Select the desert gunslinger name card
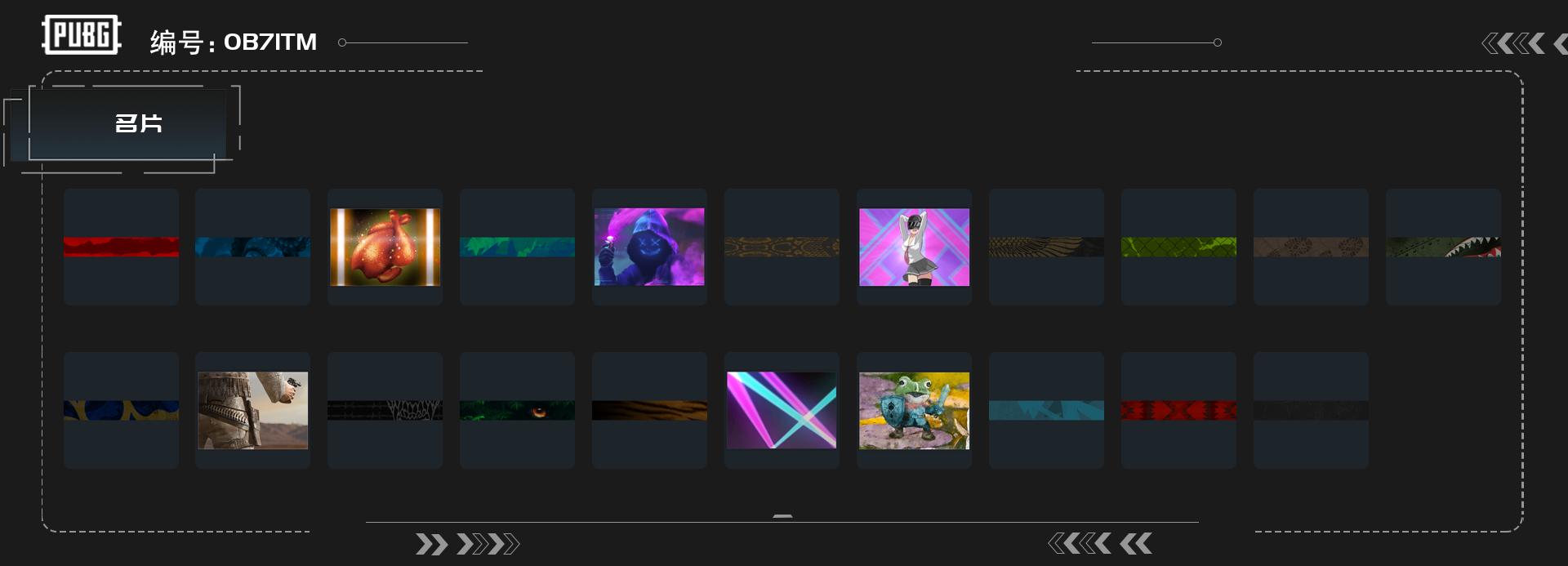Image resolution: width=1568 pixels, height=566 pixels. click(x=252, y=410)
